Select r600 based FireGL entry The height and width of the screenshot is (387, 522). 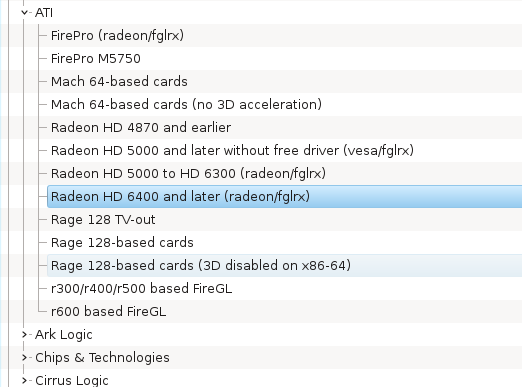(108, 312)
